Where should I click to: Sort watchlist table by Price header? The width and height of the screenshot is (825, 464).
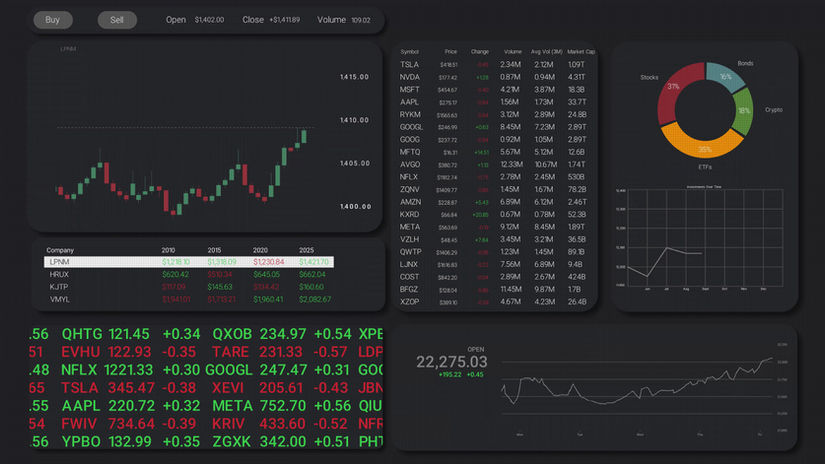(x=451, y=52)
